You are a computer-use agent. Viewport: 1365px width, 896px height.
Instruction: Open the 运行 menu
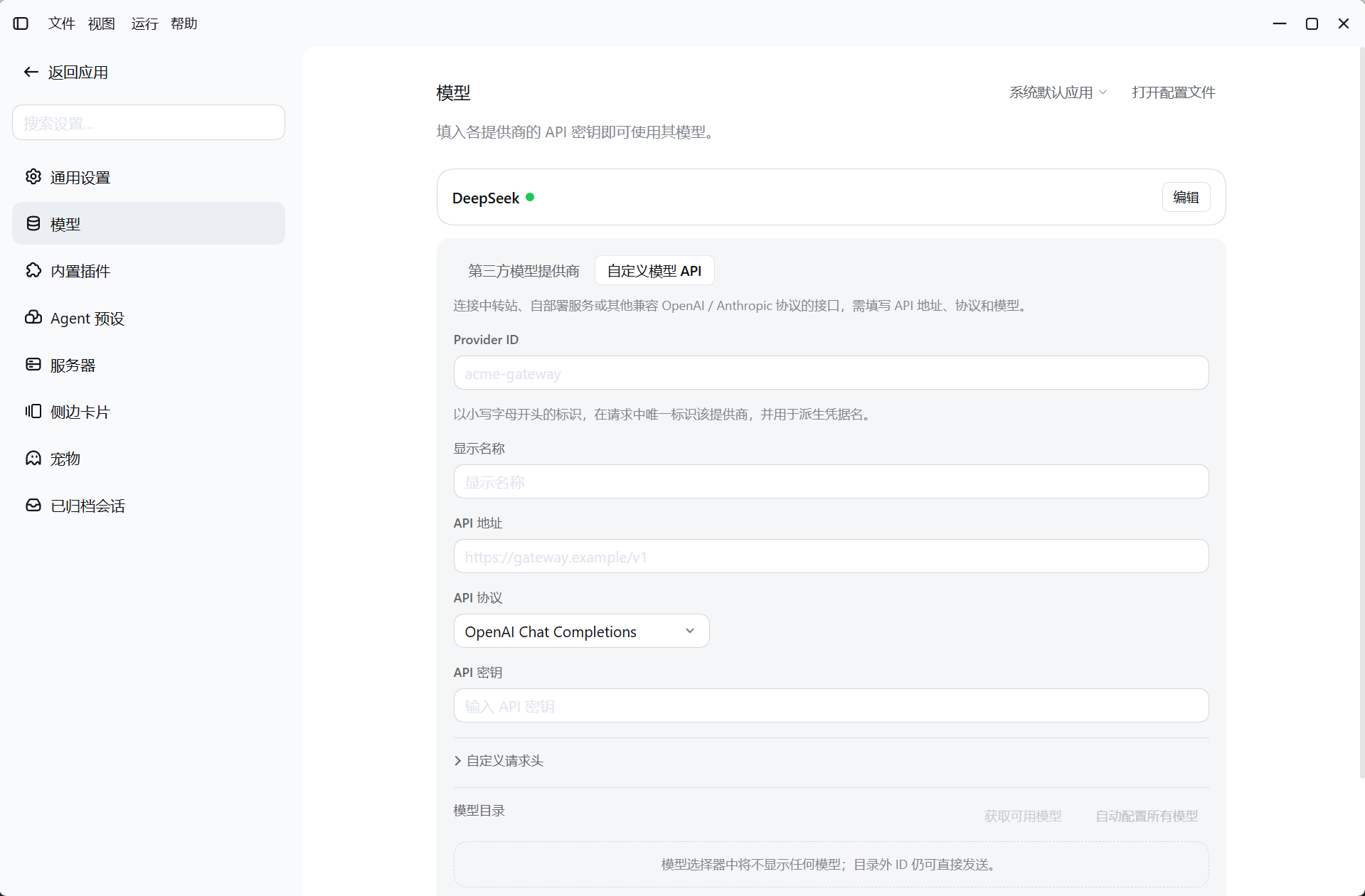(x=144, y=23)
